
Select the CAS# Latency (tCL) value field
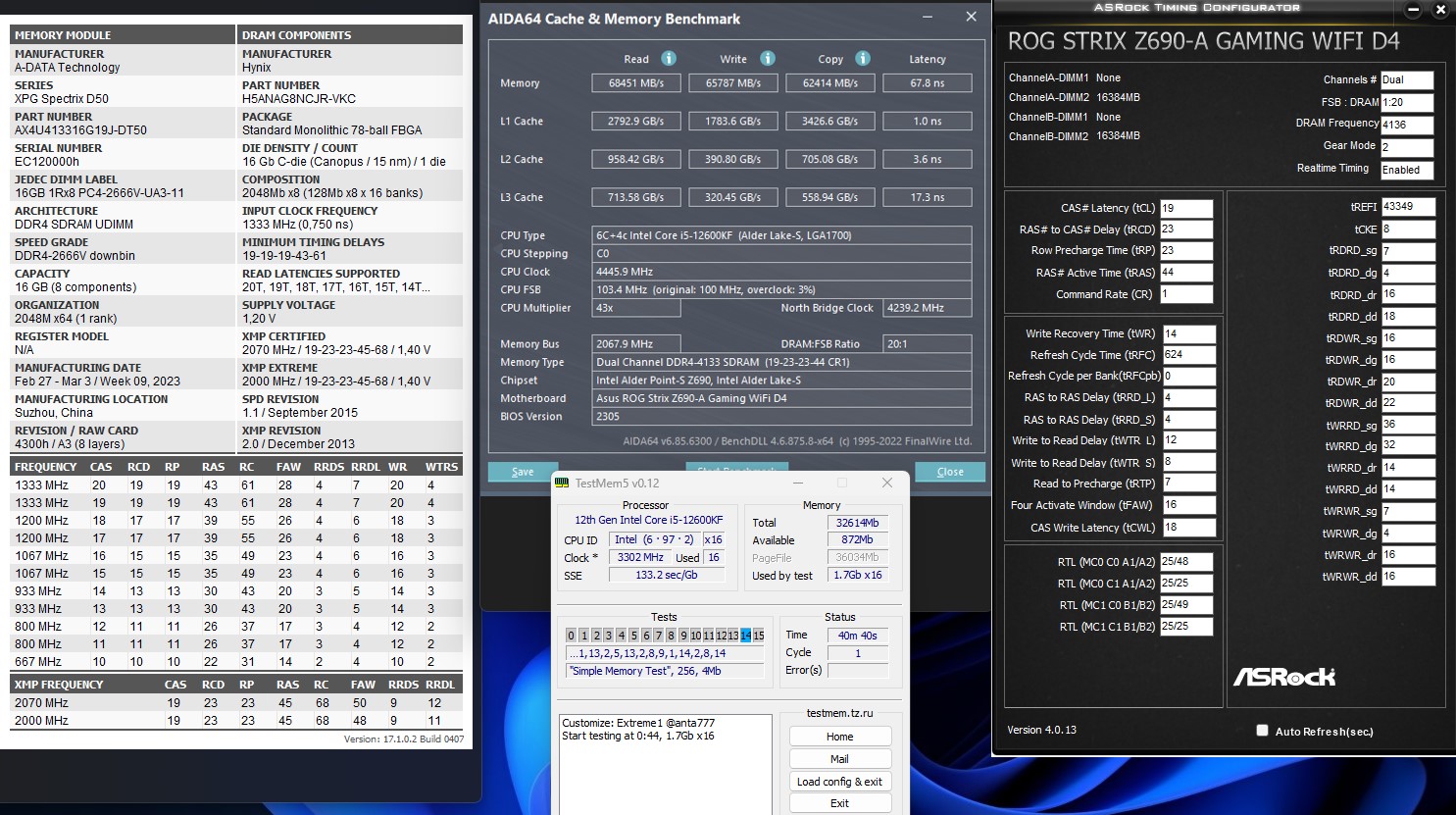pos(1186,208)
